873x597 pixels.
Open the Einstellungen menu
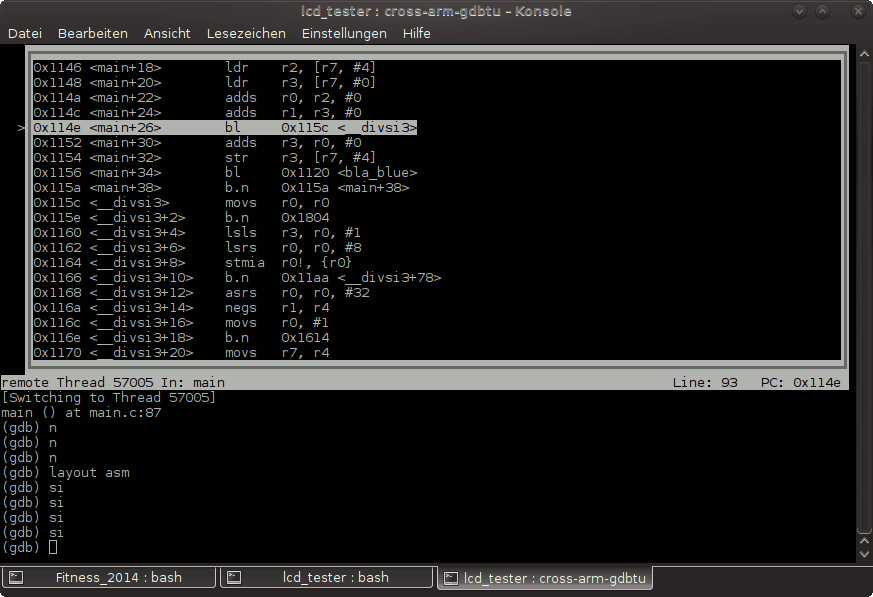344,33
